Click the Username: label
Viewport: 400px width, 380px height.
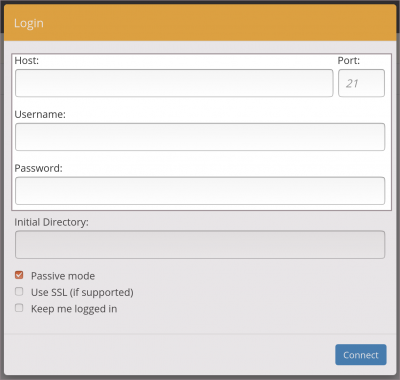coord(40,114)
